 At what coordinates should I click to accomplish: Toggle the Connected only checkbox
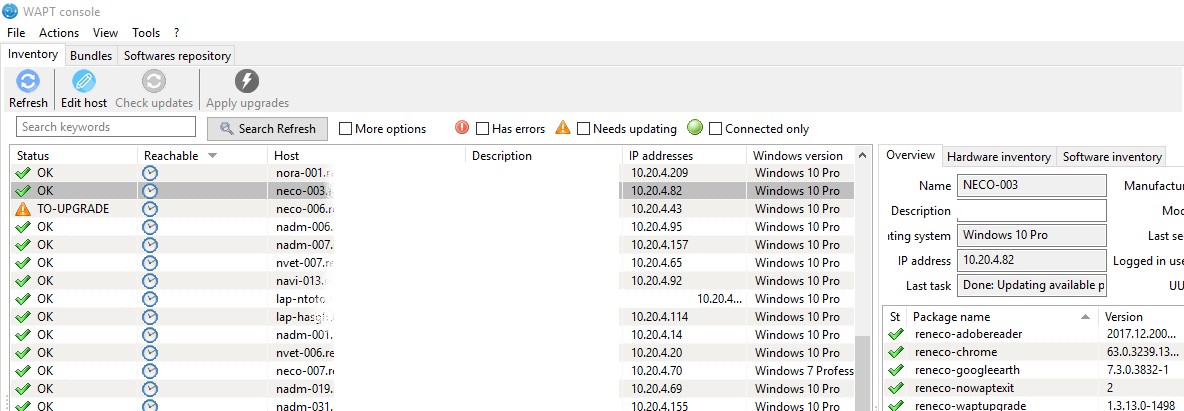pyautogui.click(x=716, y=129)
